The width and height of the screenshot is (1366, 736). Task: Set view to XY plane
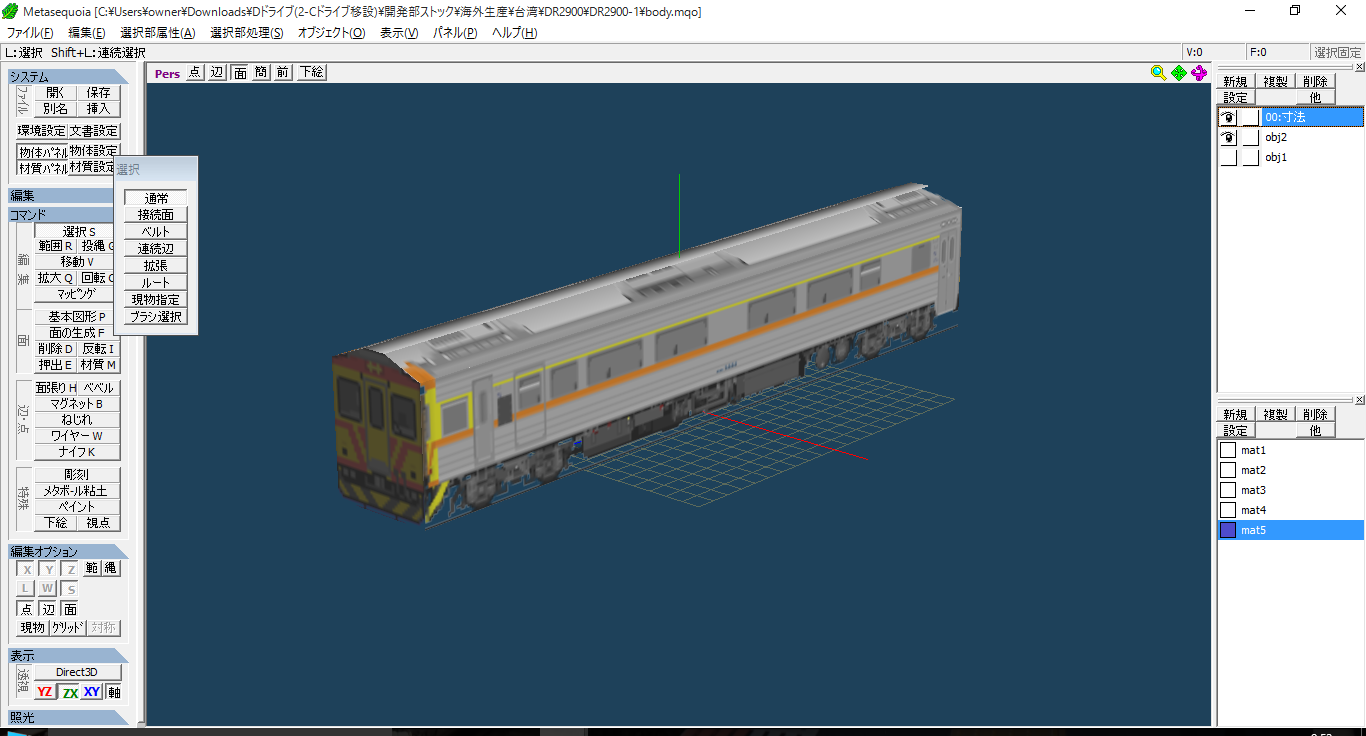[92, 692]
